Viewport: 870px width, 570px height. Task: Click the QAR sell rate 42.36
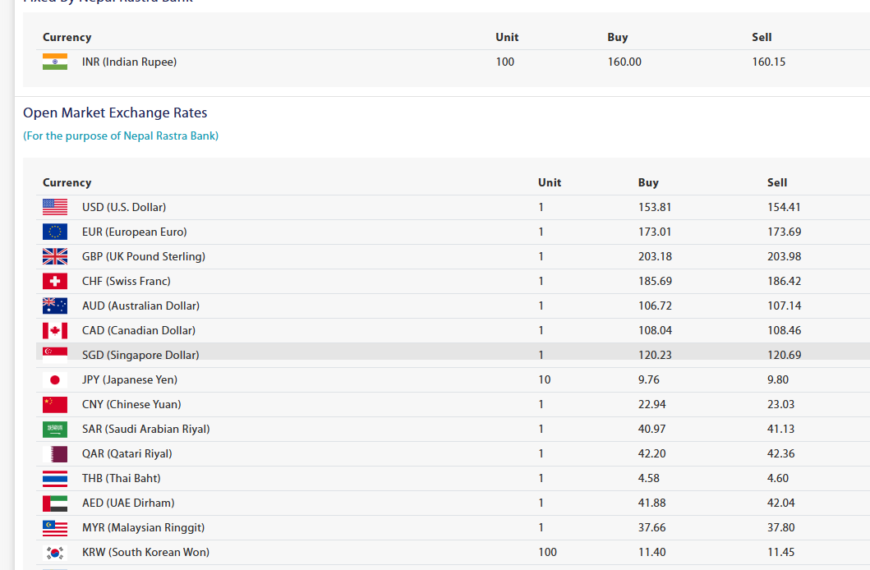click(x=781, y=453)
